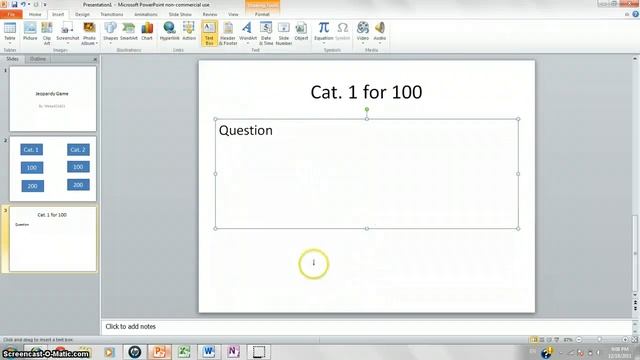The height and width of the screenshot is (360, 640).
Task: Open OneNote from the taskbar
Action: pos(233,351)
